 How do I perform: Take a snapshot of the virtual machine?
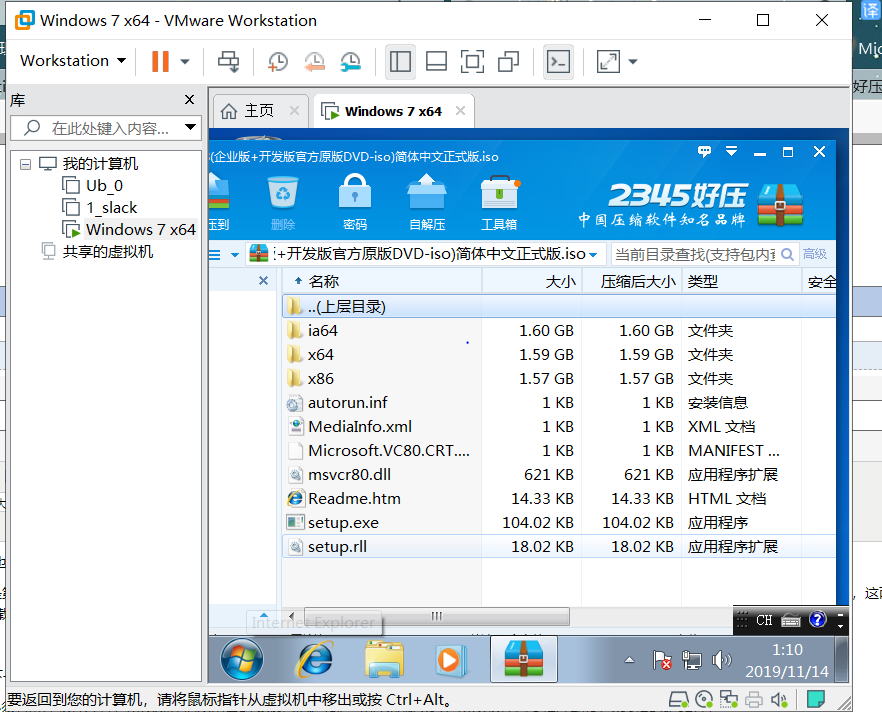[x=278, y=62]
